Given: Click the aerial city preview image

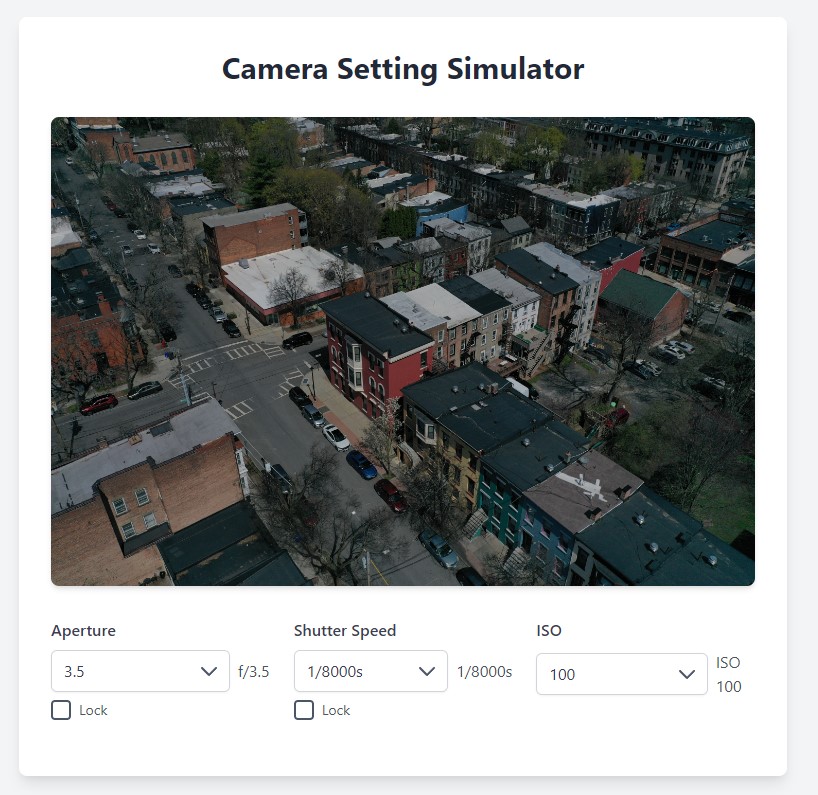Looking at the screenshot, I should pos(403,350).
